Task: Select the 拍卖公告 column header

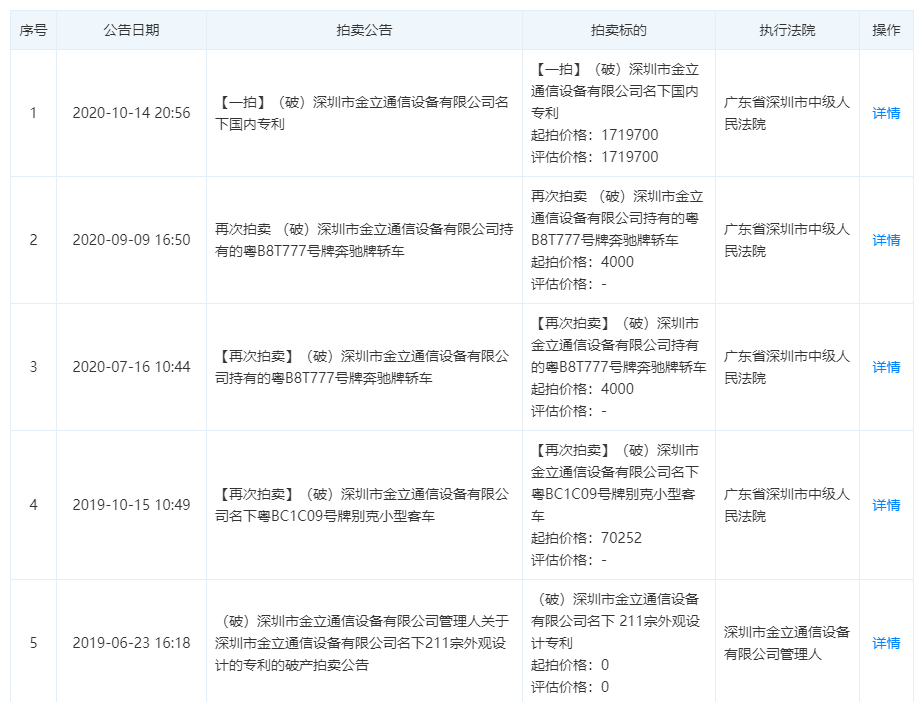Action: click(364, 30)
